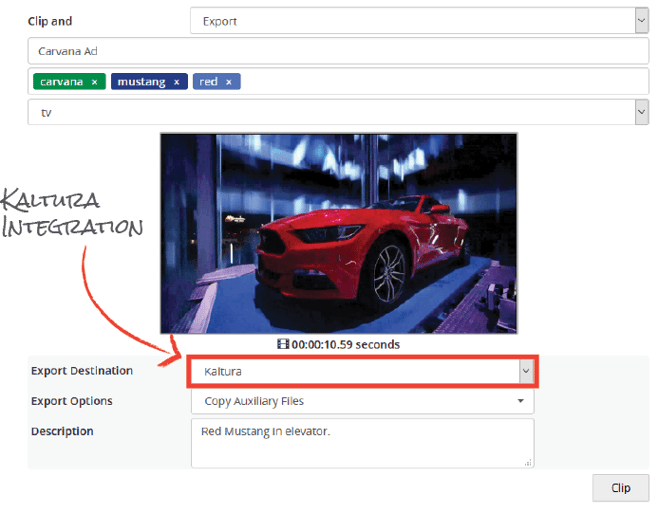Screen dimensions: 658x513
Task: Click the film strip icon beside duration
Action: [x=283, y=344]
